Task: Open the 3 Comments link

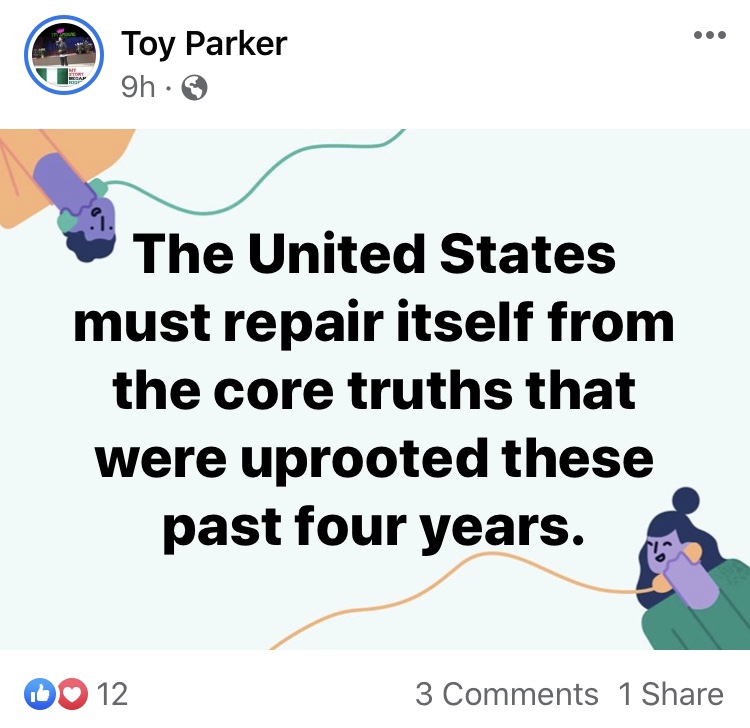Action: (x=507, y=694)
